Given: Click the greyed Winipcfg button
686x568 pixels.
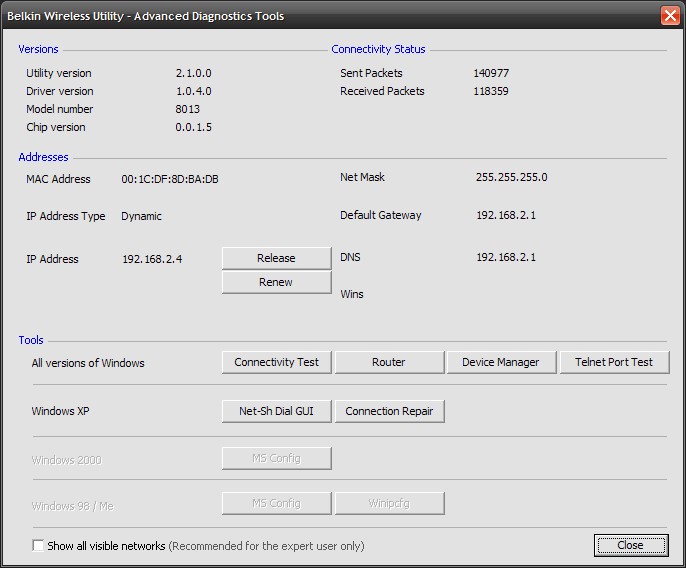Looking at the screenshot, I should click(x=389, y=504).
